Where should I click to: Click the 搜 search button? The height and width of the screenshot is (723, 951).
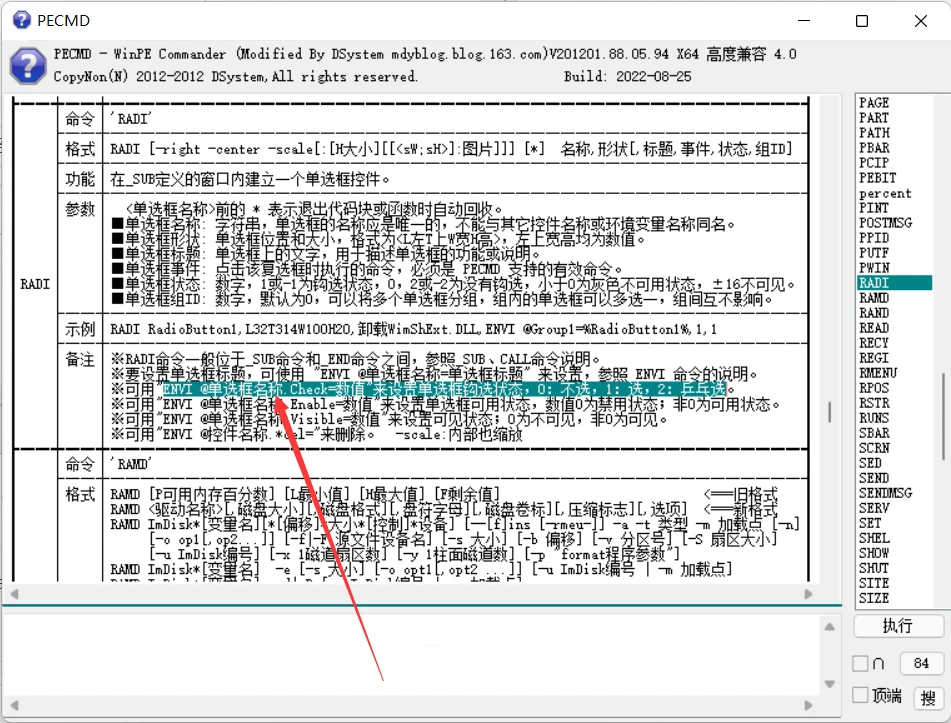[x=927, y=698]
